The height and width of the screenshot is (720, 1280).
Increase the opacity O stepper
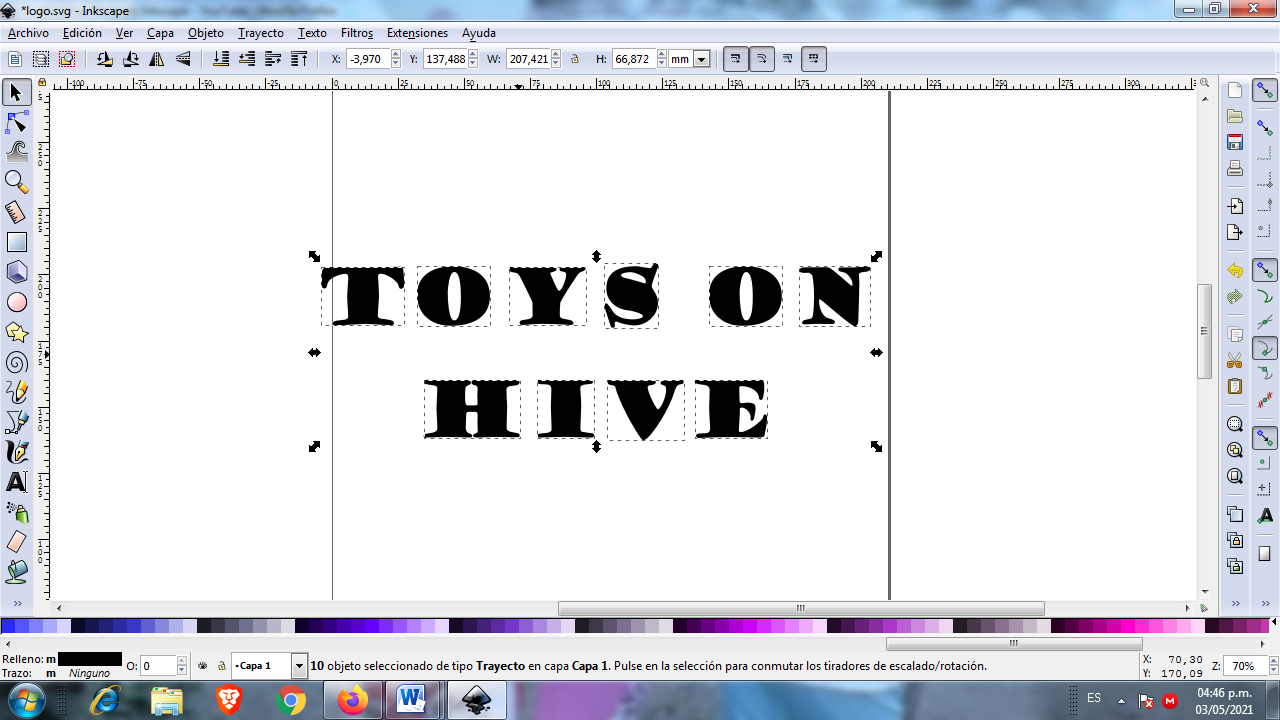(x=182, y=661)
